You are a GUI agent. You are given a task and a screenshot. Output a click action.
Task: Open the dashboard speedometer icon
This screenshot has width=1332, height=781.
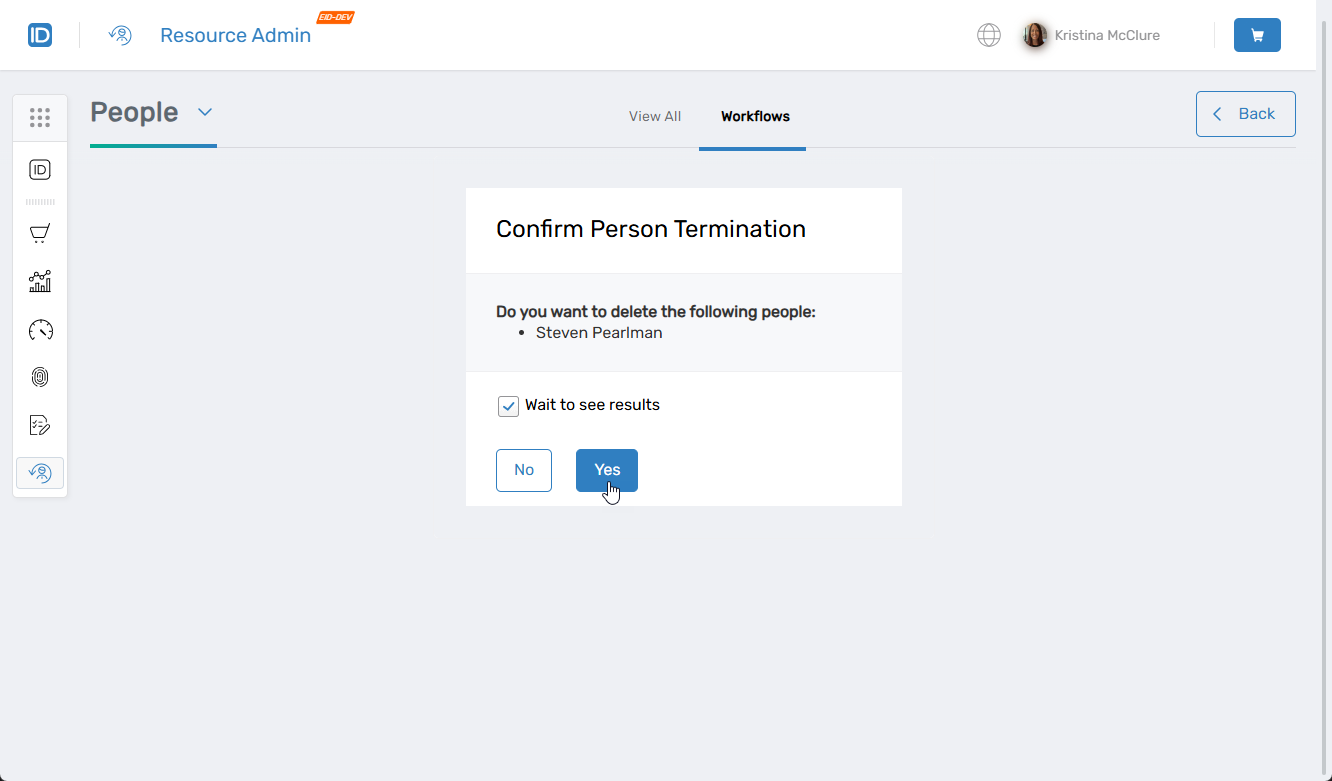click(40, 329)
